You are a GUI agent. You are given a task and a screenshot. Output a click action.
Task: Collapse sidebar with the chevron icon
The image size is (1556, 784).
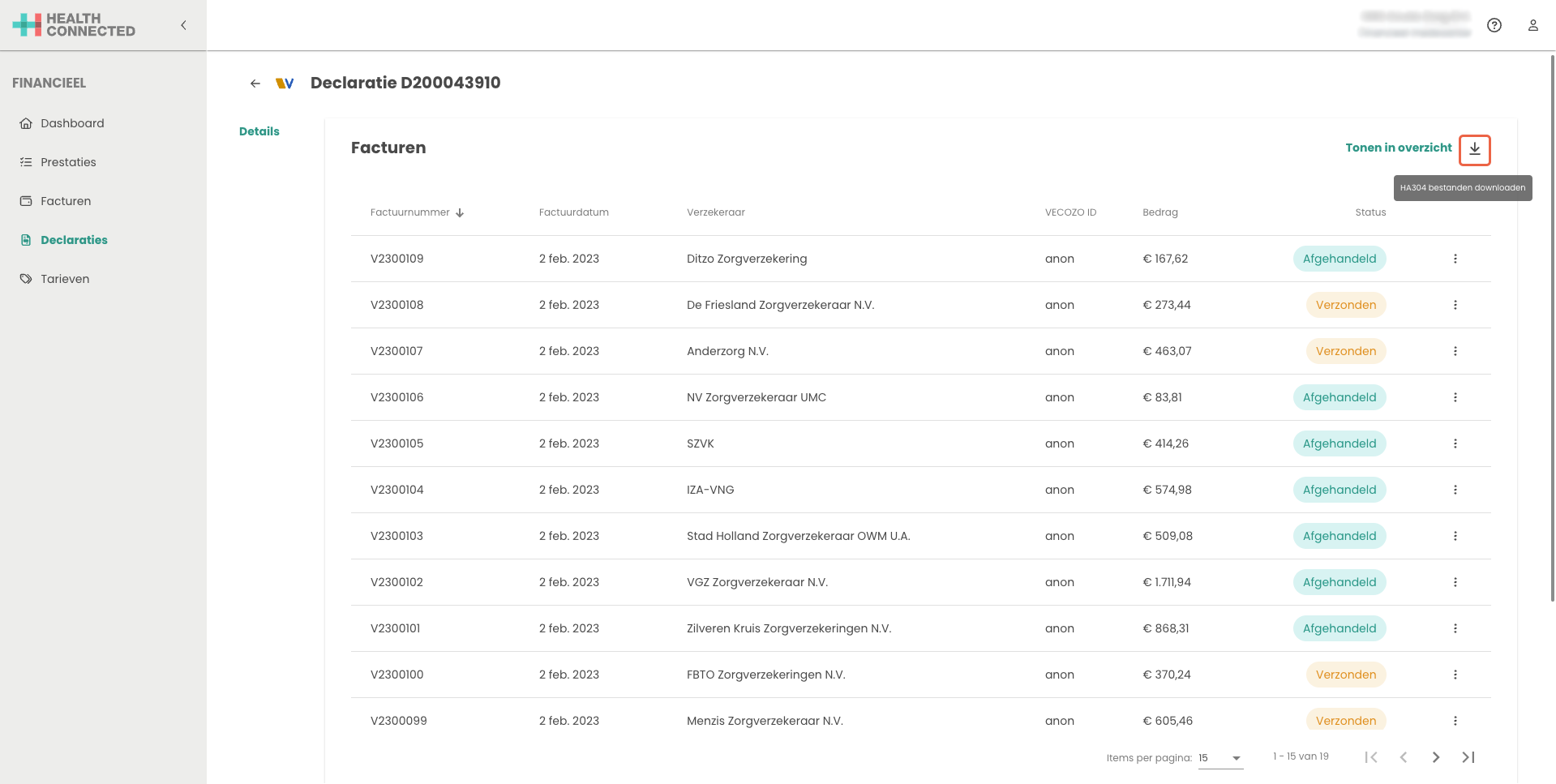tap(183, 25)
